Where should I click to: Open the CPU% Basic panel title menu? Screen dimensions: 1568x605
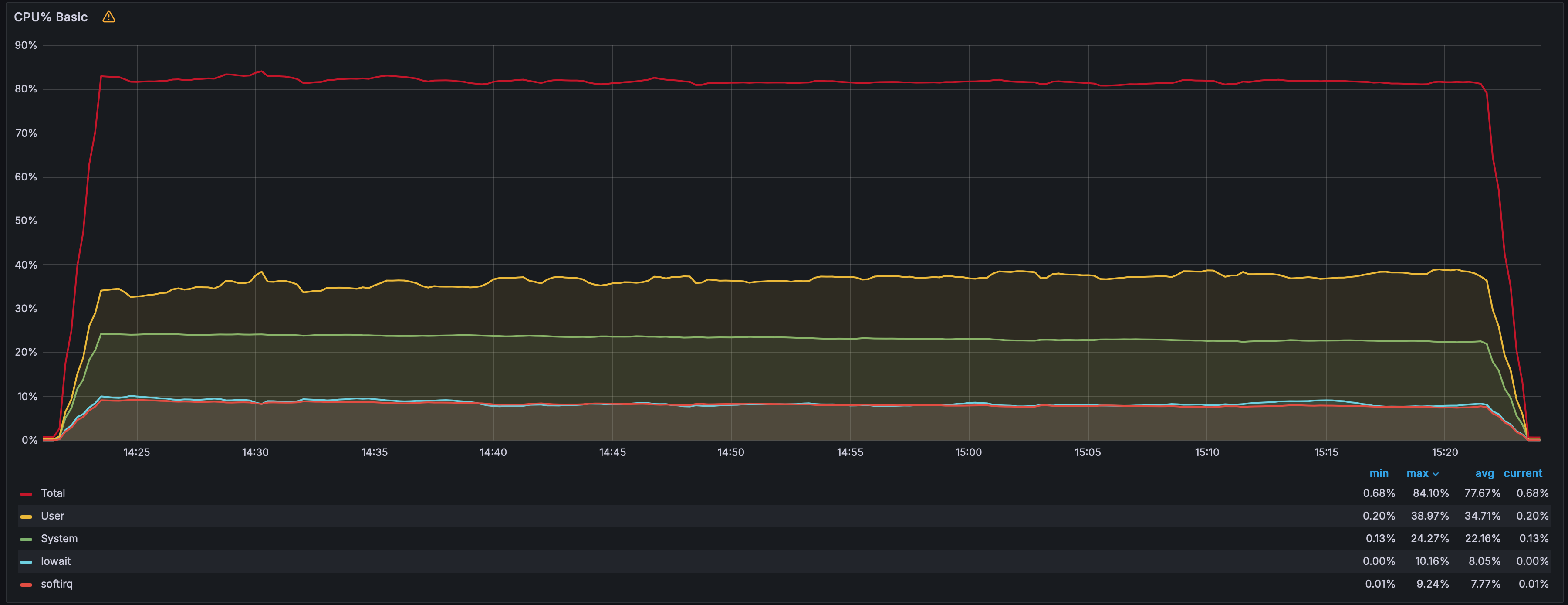[51, 17]
